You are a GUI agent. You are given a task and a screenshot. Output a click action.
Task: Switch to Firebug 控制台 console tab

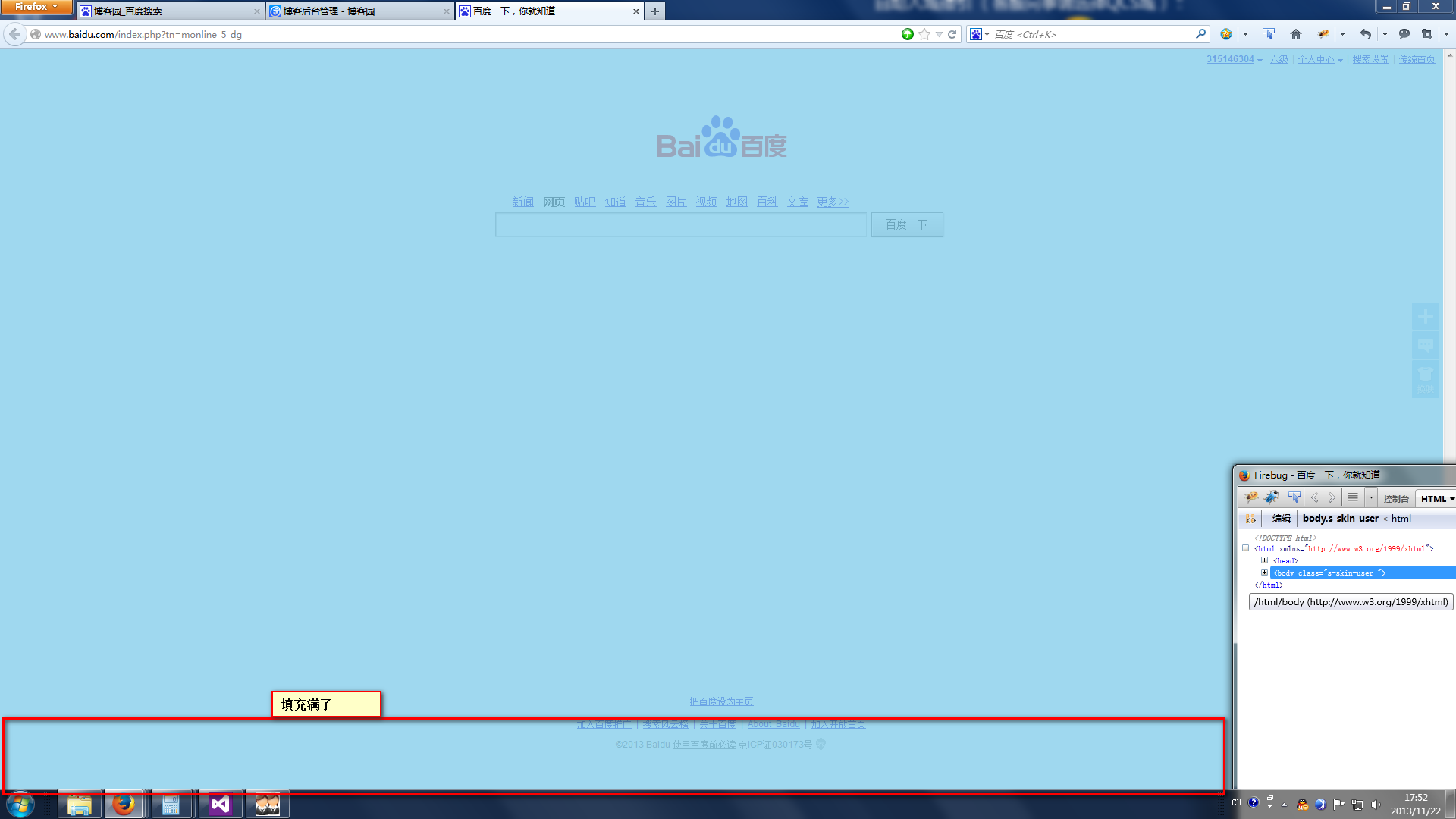point(1395,499)
